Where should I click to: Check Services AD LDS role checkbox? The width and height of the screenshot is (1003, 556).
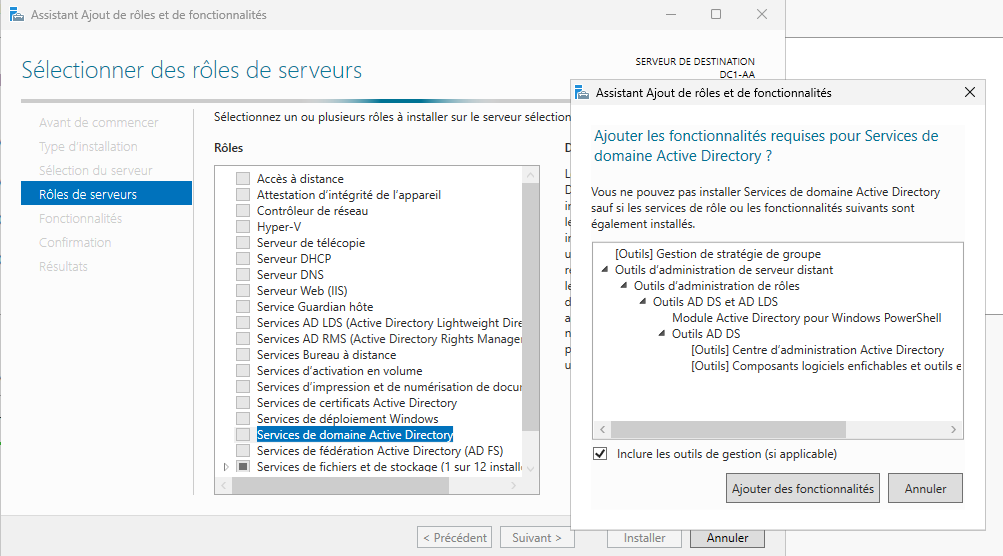243,322
